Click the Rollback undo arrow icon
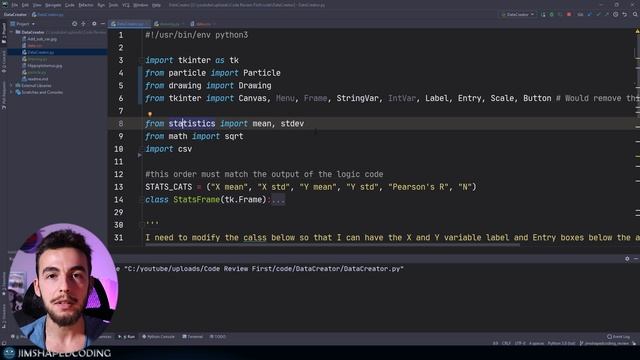Image resolution: width=640 pixels, height=360 pixels. [x=624, y=14]
